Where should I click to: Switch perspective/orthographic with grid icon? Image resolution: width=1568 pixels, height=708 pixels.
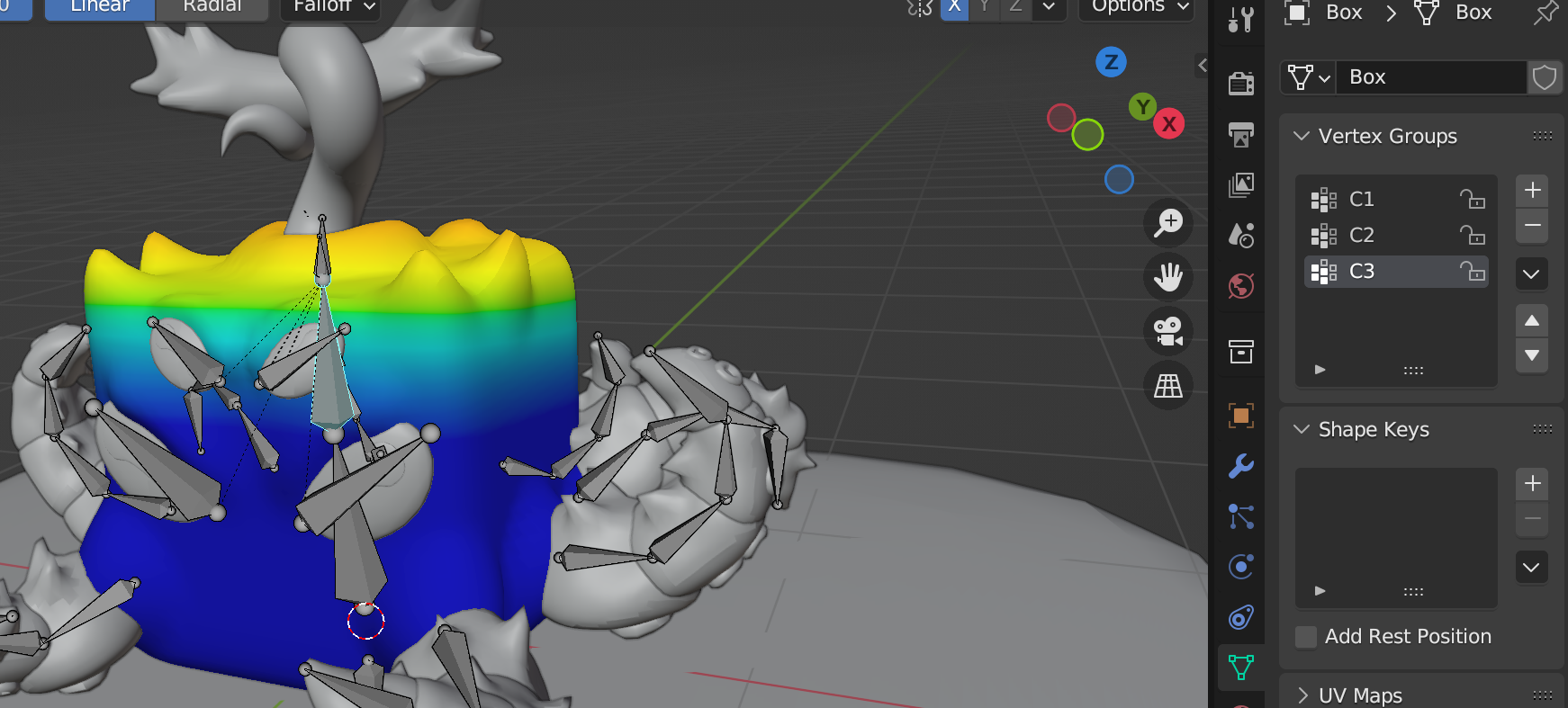coord(1168,386)
